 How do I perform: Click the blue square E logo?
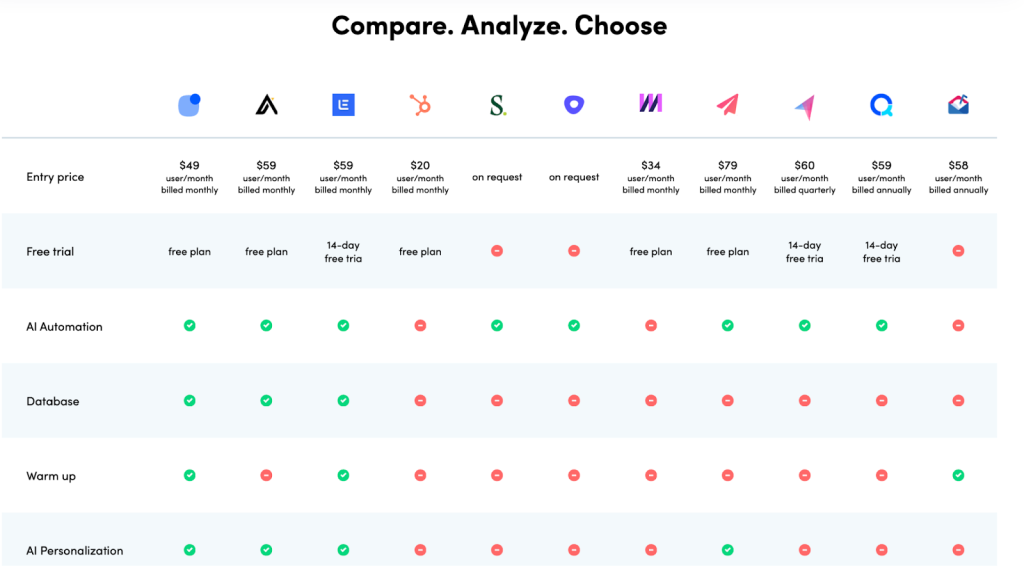point(344,104)
